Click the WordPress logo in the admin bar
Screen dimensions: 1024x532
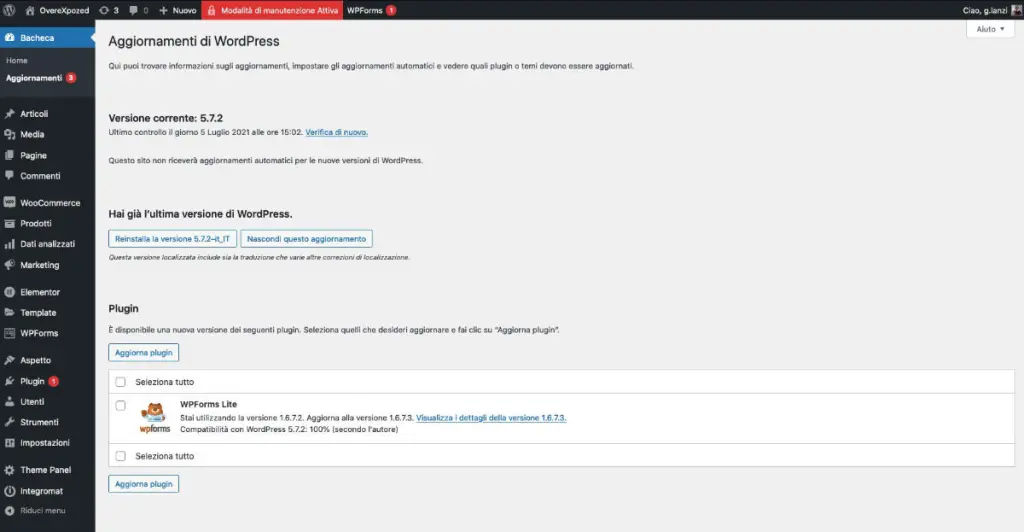[9, 10]
